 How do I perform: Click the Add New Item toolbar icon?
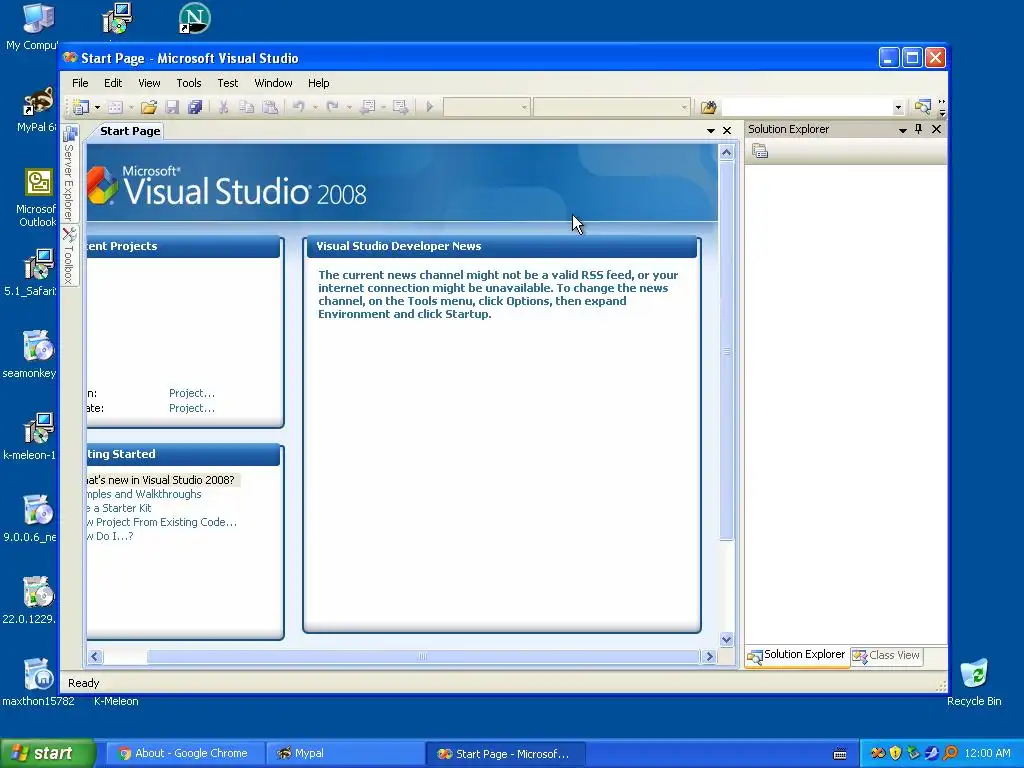pyautogui.click(x=115, y=107)
